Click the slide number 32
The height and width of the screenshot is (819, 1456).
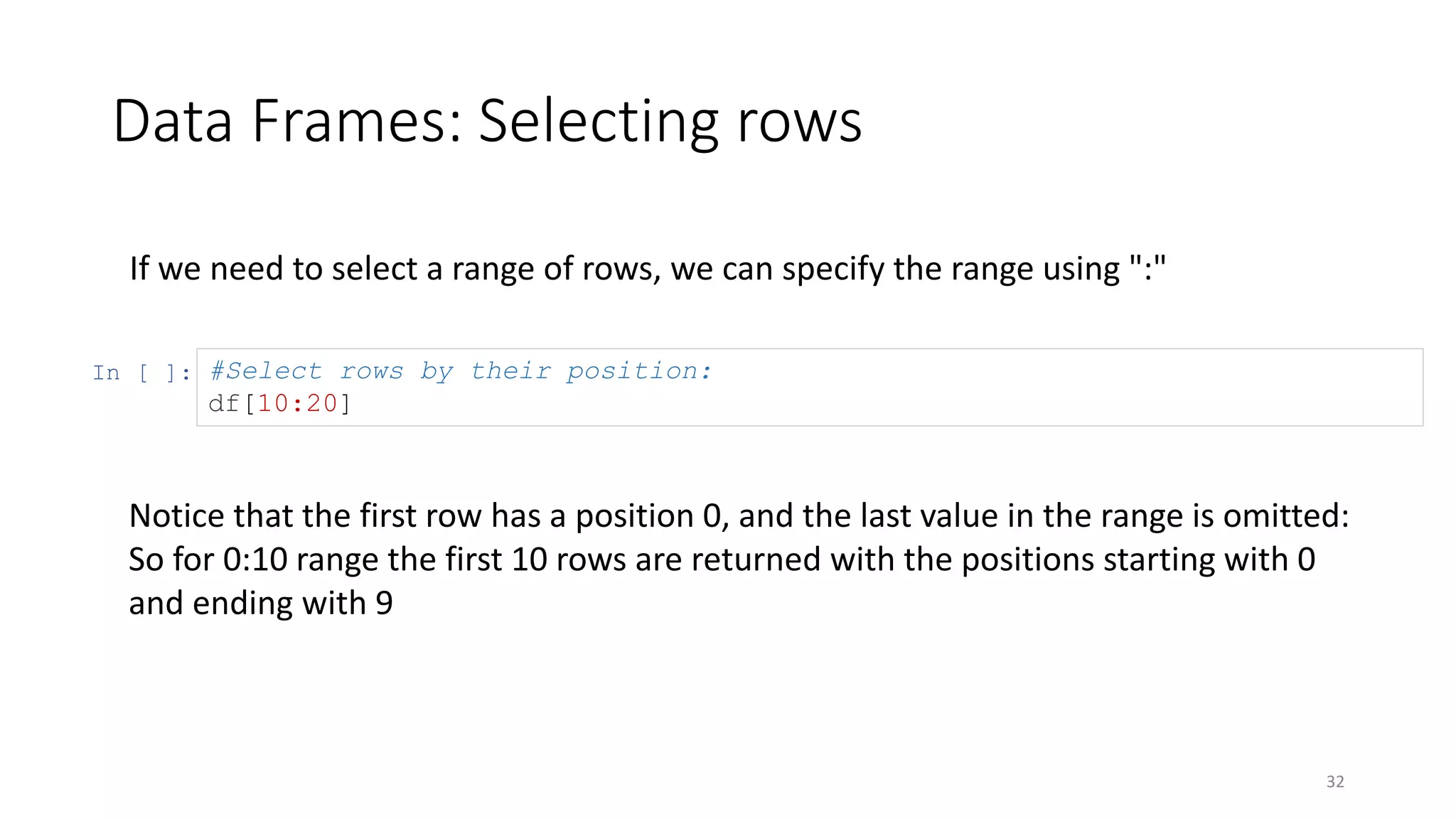(x=1334, y=781)
